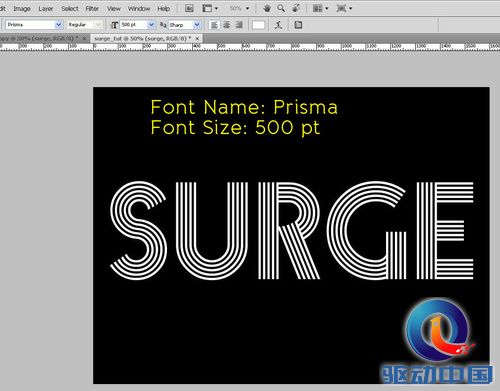Open the Create Warped Text icon
The height and width of the screenshot is (391, 500).
(x=278, y=25)
